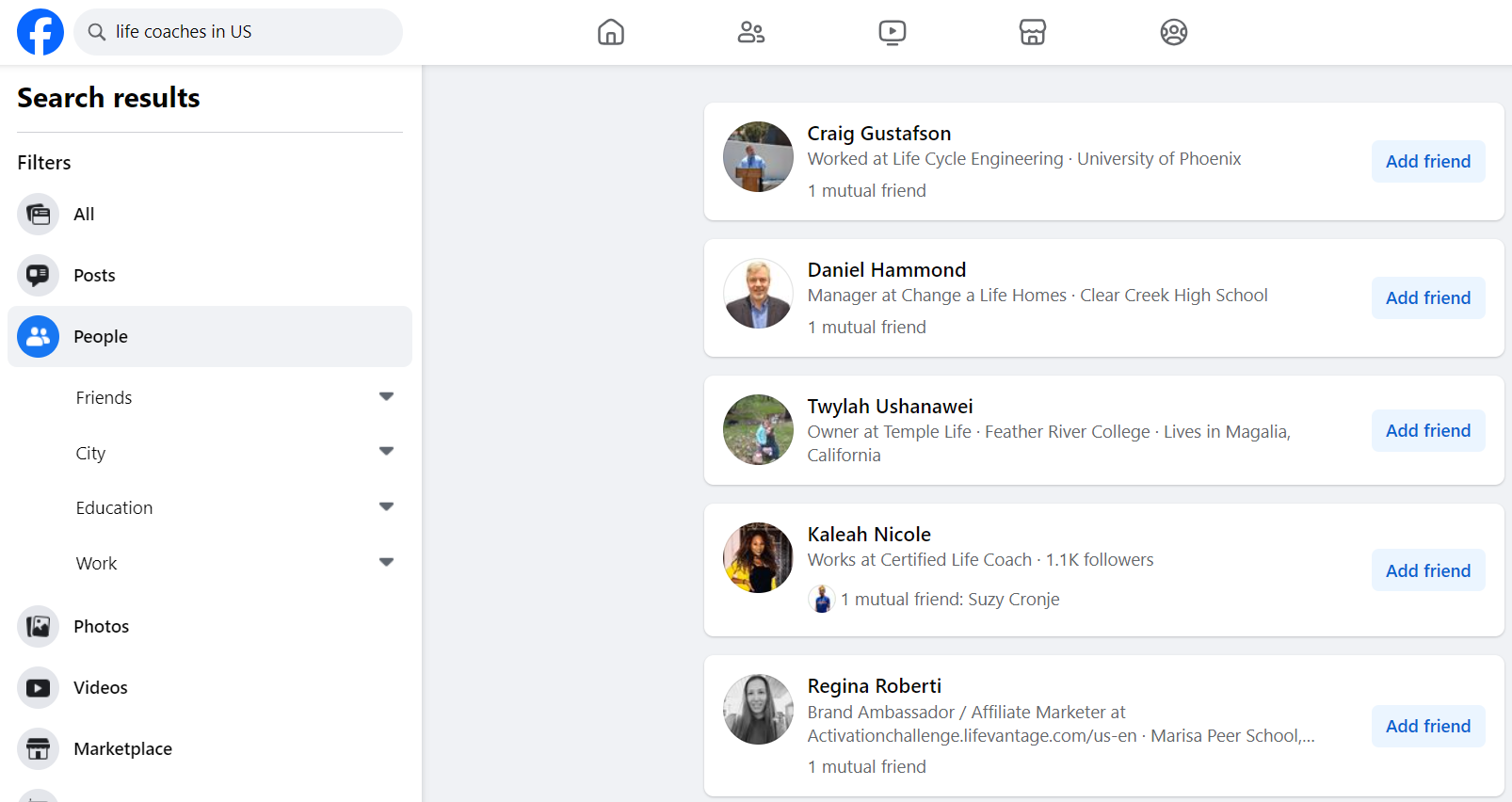Expand the Friends filter dropdown
1512x802 pixels.
pyautogui.click(x=386, y=396)
